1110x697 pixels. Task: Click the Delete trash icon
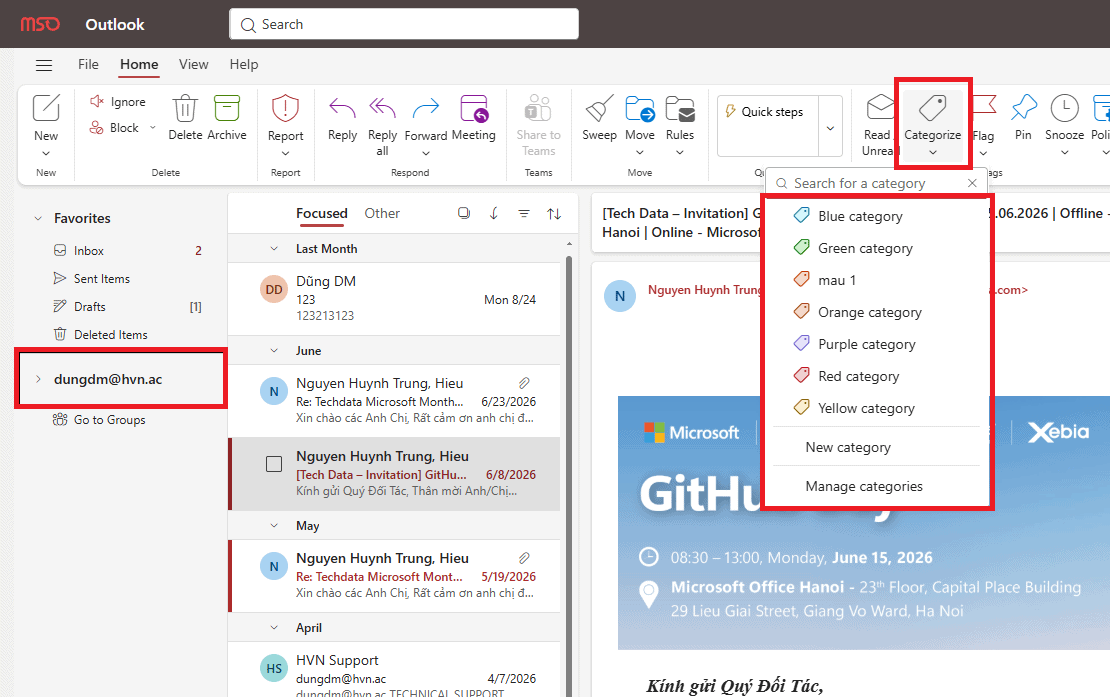185,108
